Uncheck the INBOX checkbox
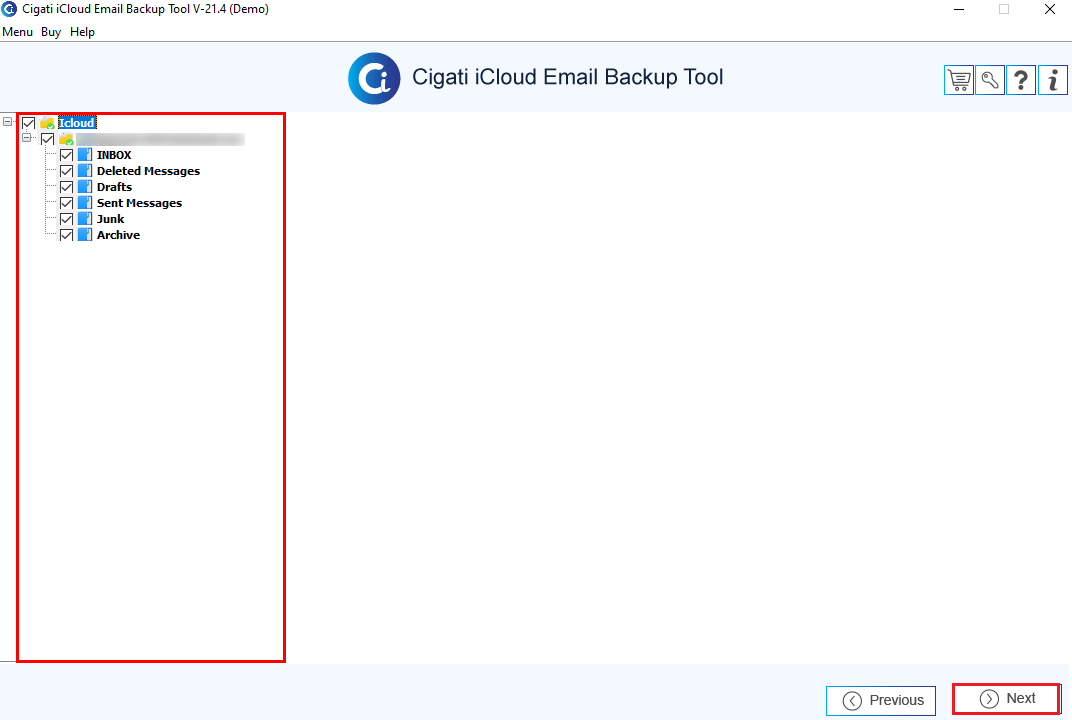The image size is (1072, 720). (x=66, y=155)
